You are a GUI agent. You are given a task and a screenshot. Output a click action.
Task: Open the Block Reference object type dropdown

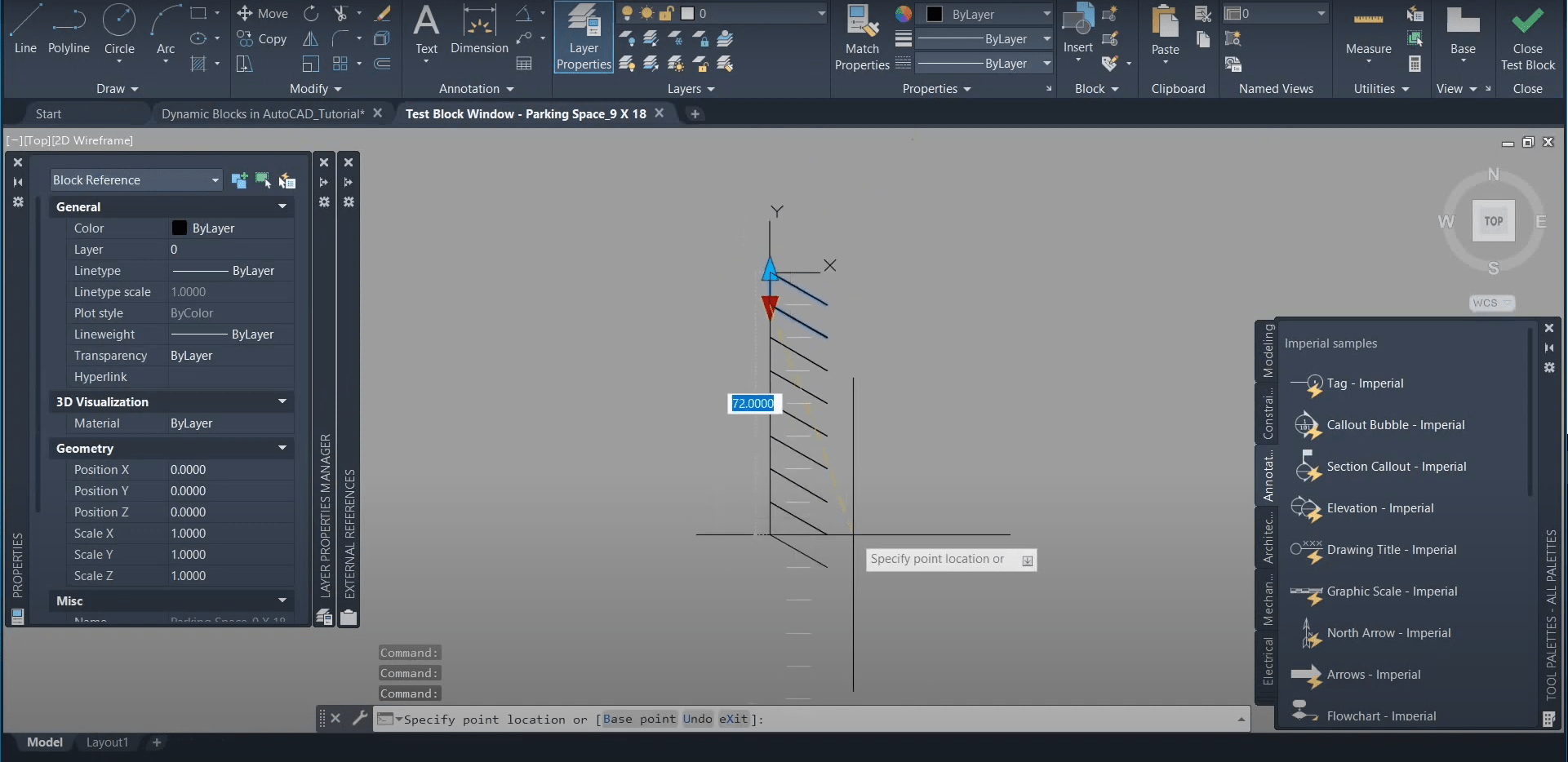[x=135, y=180]
